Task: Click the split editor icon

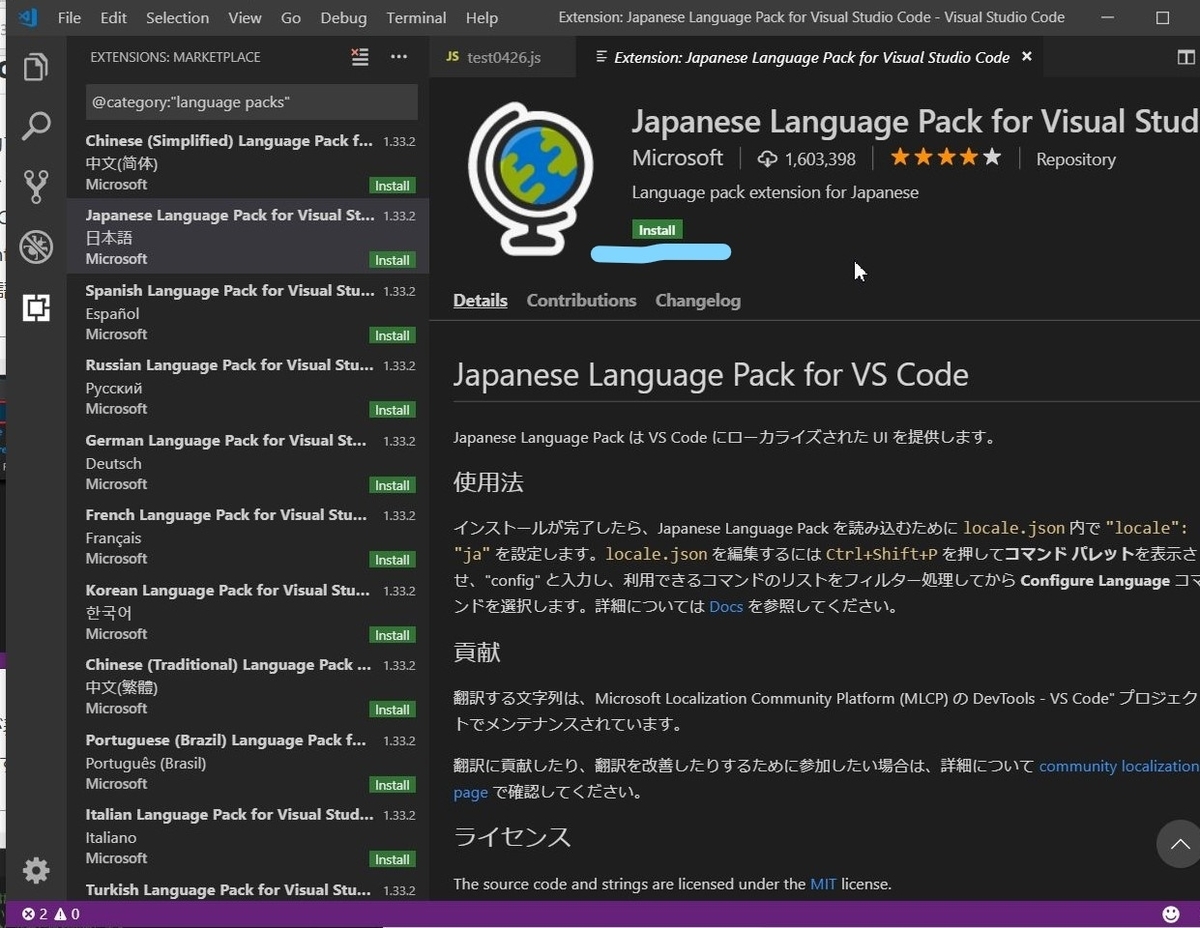Action: (x=1186, y=57)
